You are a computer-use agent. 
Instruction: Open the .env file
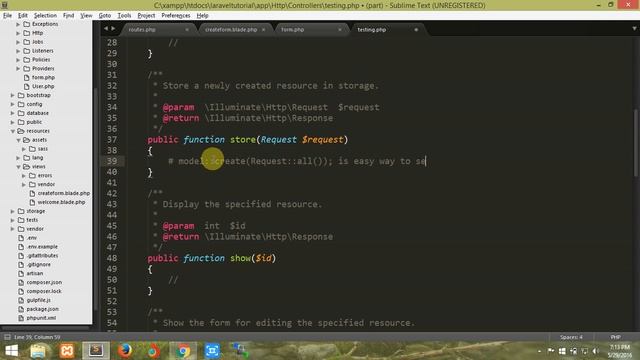[31, 238]
